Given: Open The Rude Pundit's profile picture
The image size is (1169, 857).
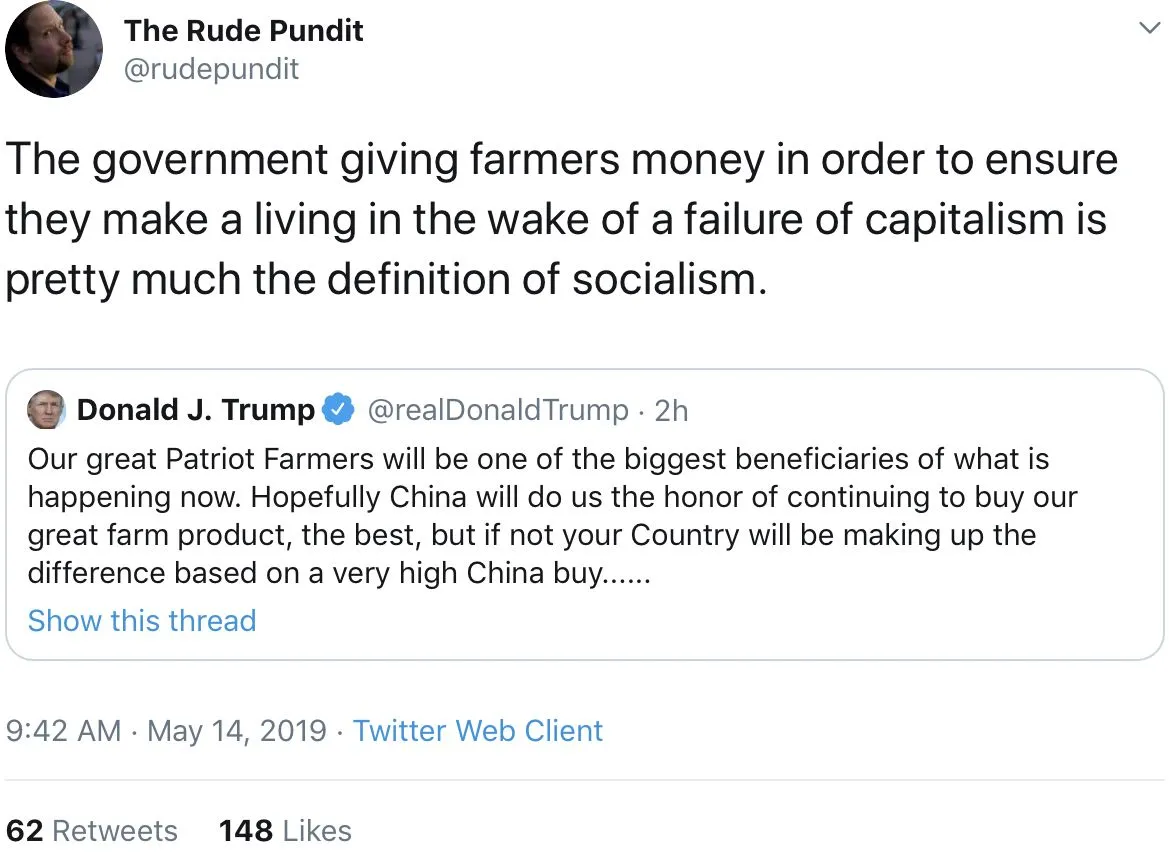Looking at the screenshot, I should [x=54, y=49].
